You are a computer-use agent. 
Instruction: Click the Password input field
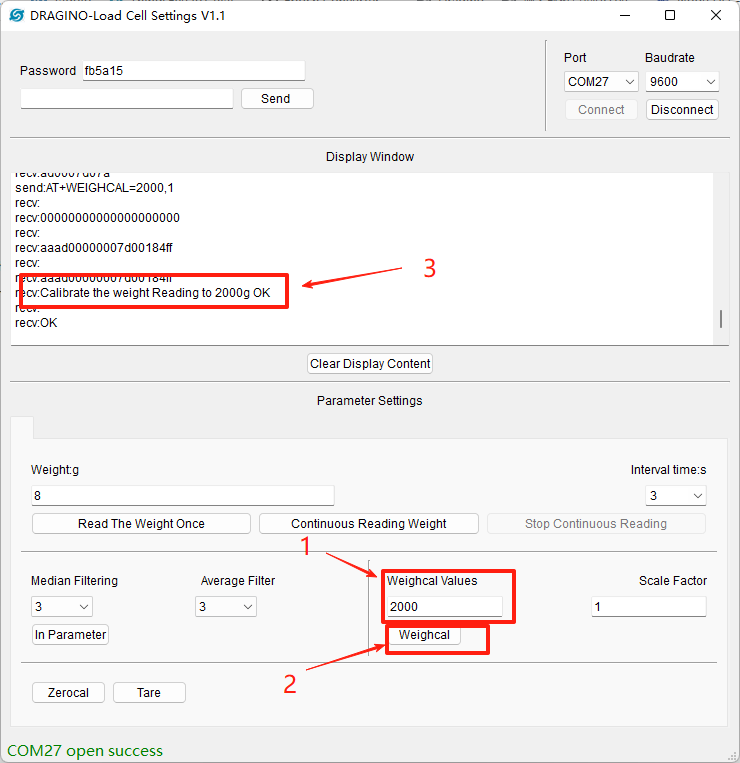194,71
